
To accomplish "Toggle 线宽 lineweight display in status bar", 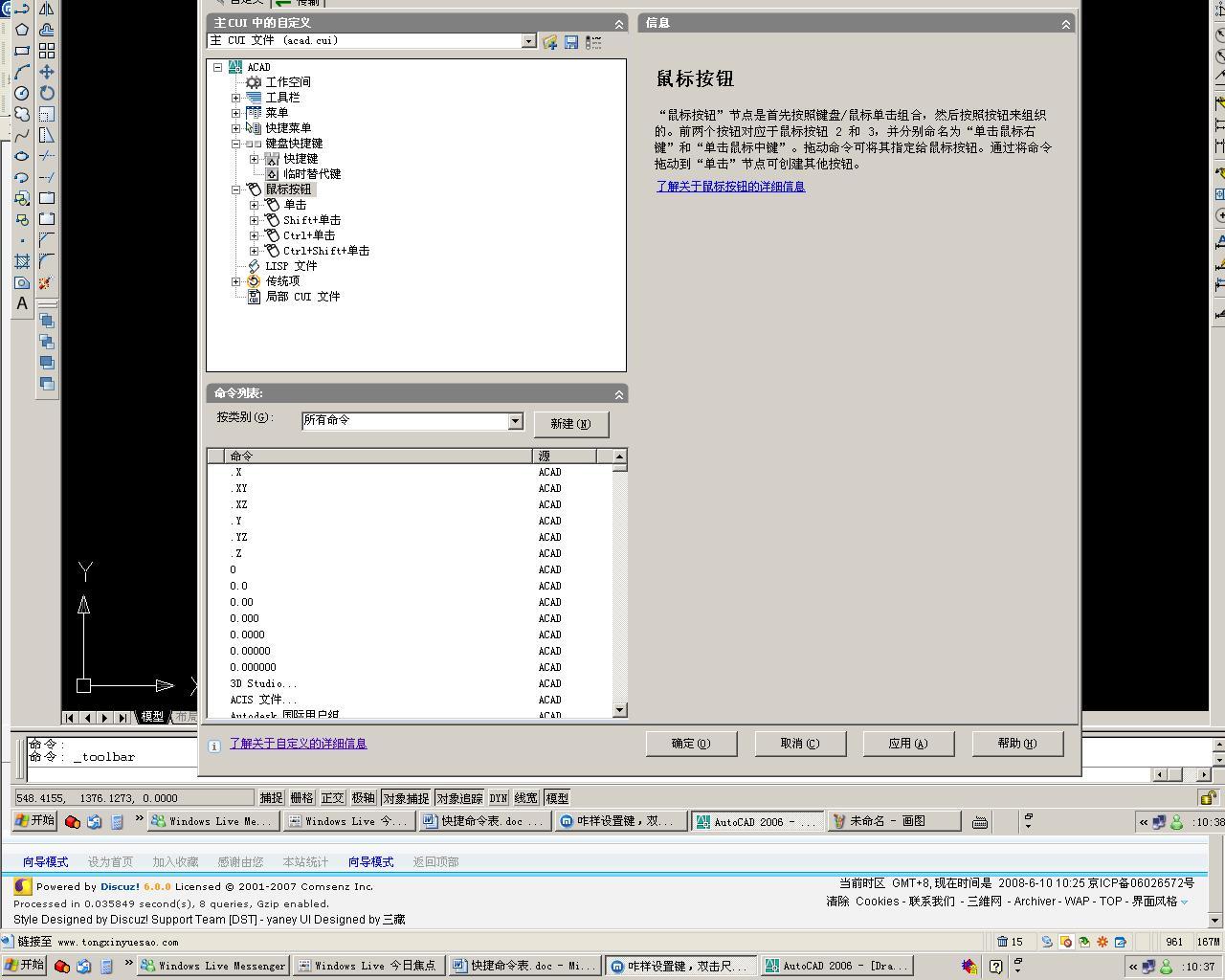I will coord(526,798).
